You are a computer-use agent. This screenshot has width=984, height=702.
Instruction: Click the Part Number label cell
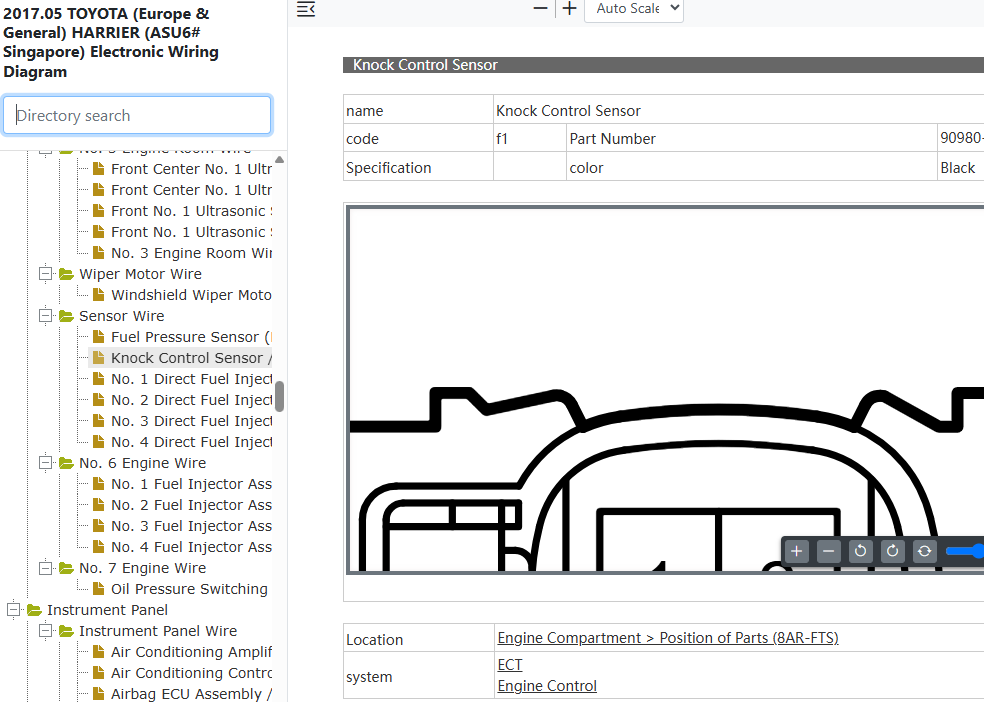coord(752,139)
